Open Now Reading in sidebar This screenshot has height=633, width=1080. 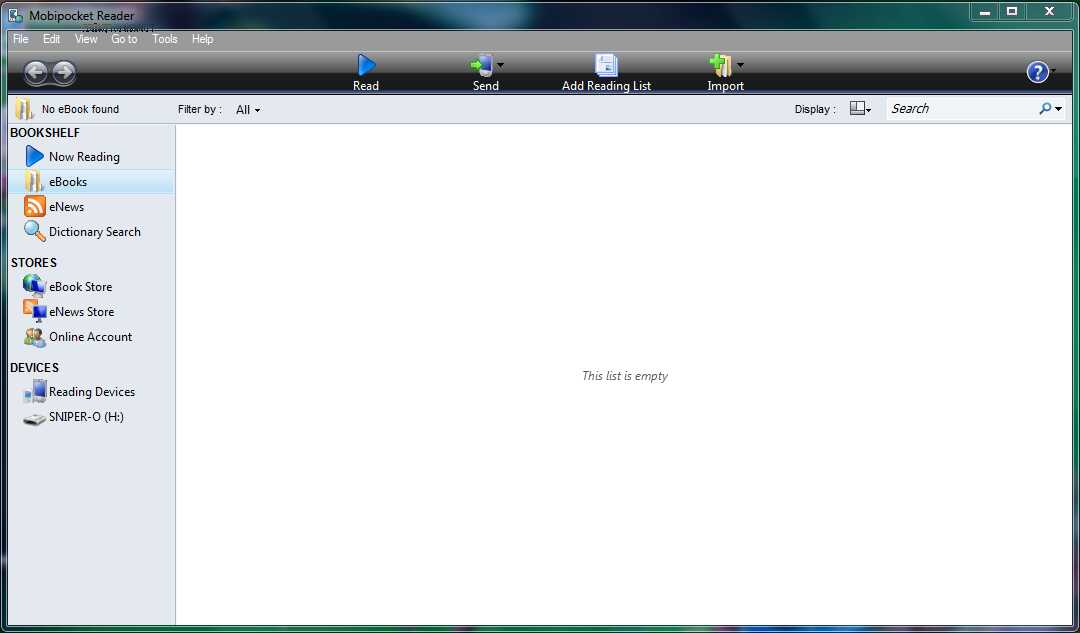84,157
